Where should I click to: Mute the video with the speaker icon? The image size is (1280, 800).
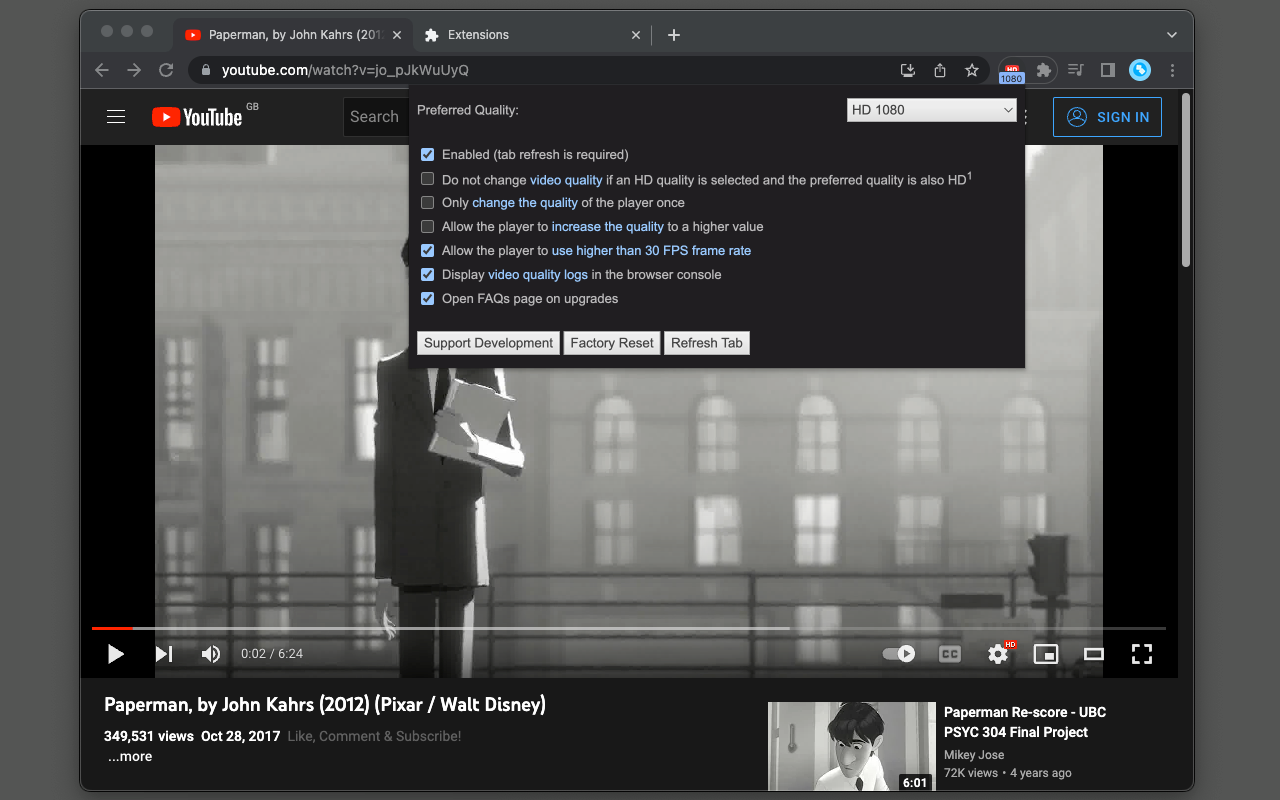click(x=211, y=654)
